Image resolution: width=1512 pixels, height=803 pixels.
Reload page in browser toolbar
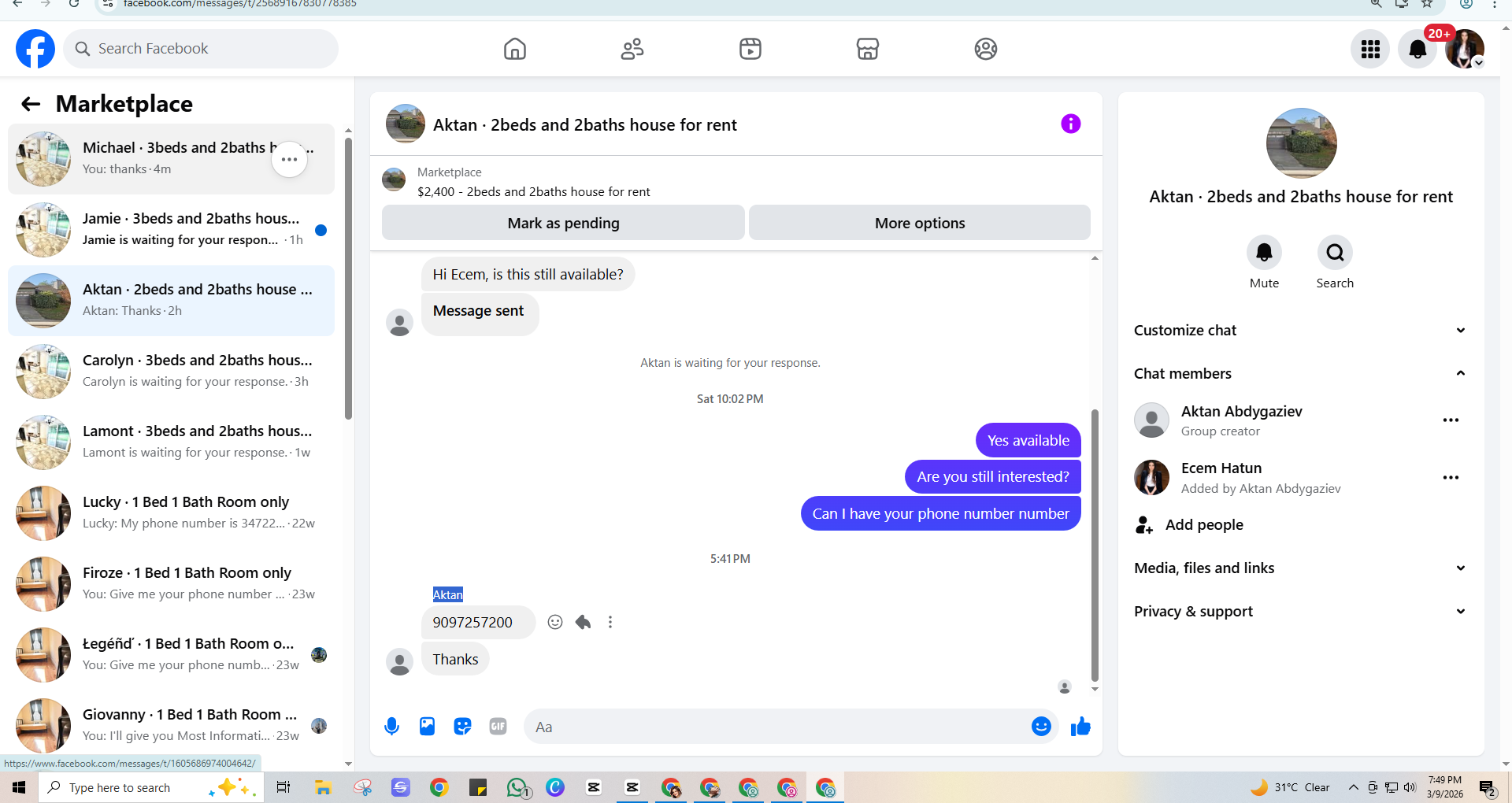click(x=73, y=4)
